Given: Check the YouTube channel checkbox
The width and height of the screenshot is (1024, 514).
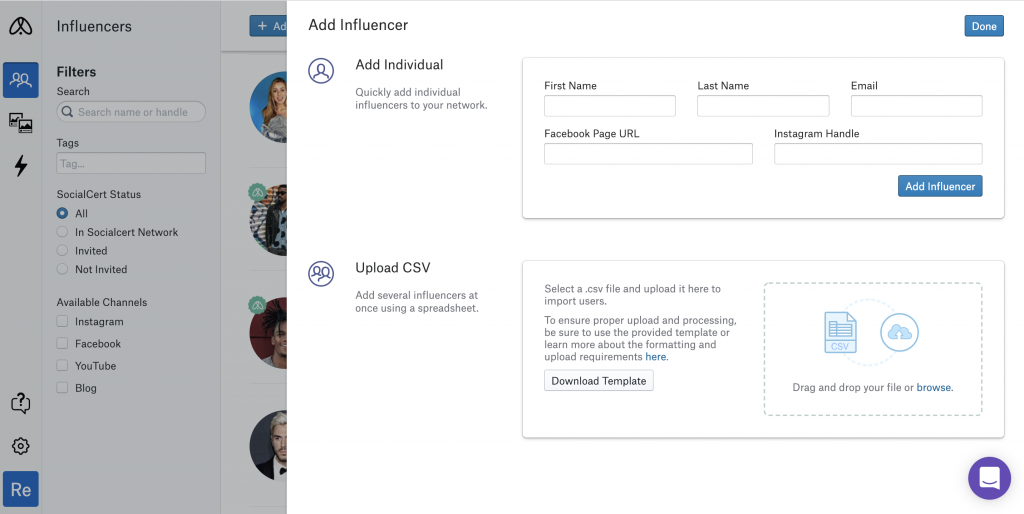Looking at the screenshot, I should tap(62, 366).
